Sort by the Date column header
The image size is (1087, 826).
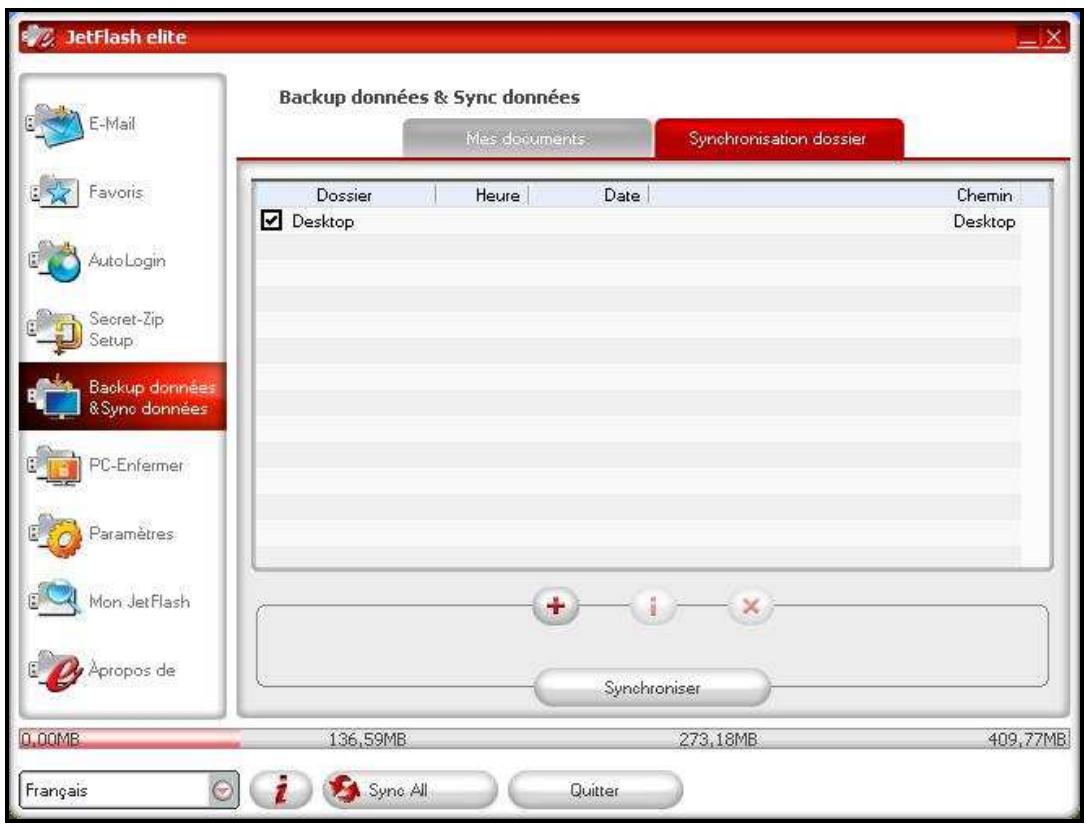coord(589,195)
